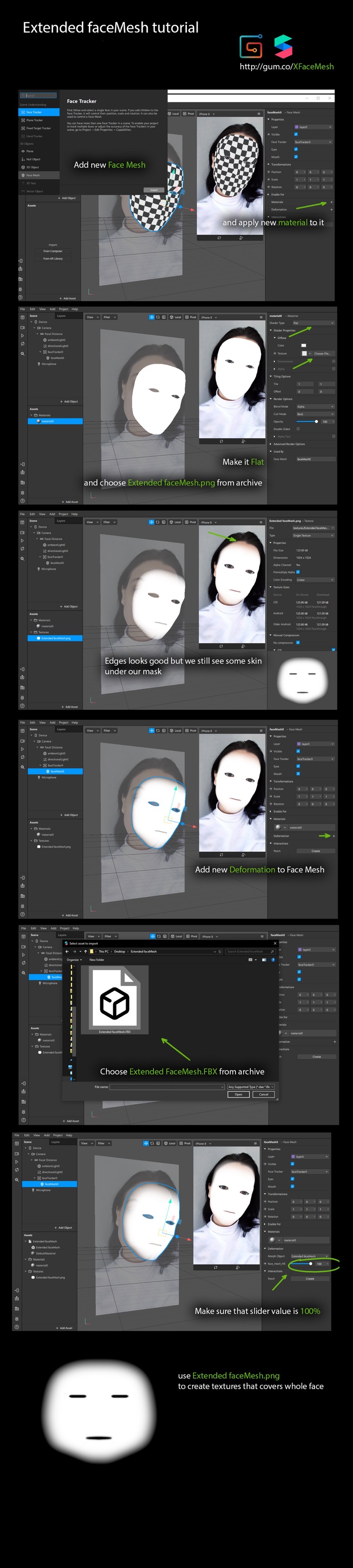Toggle No compression checkbox in texture inspector
The image size is (353, 1568).
coord(298,642)
